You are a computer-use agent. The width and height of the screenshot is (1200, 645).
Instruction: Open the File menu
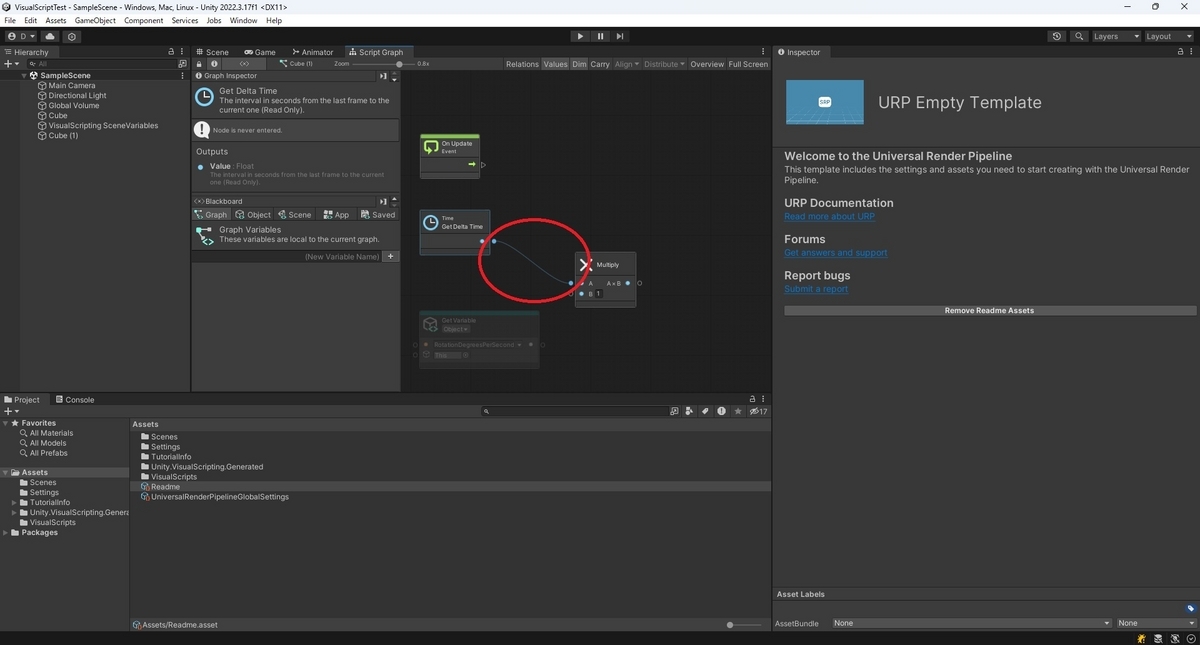[11, 20]
